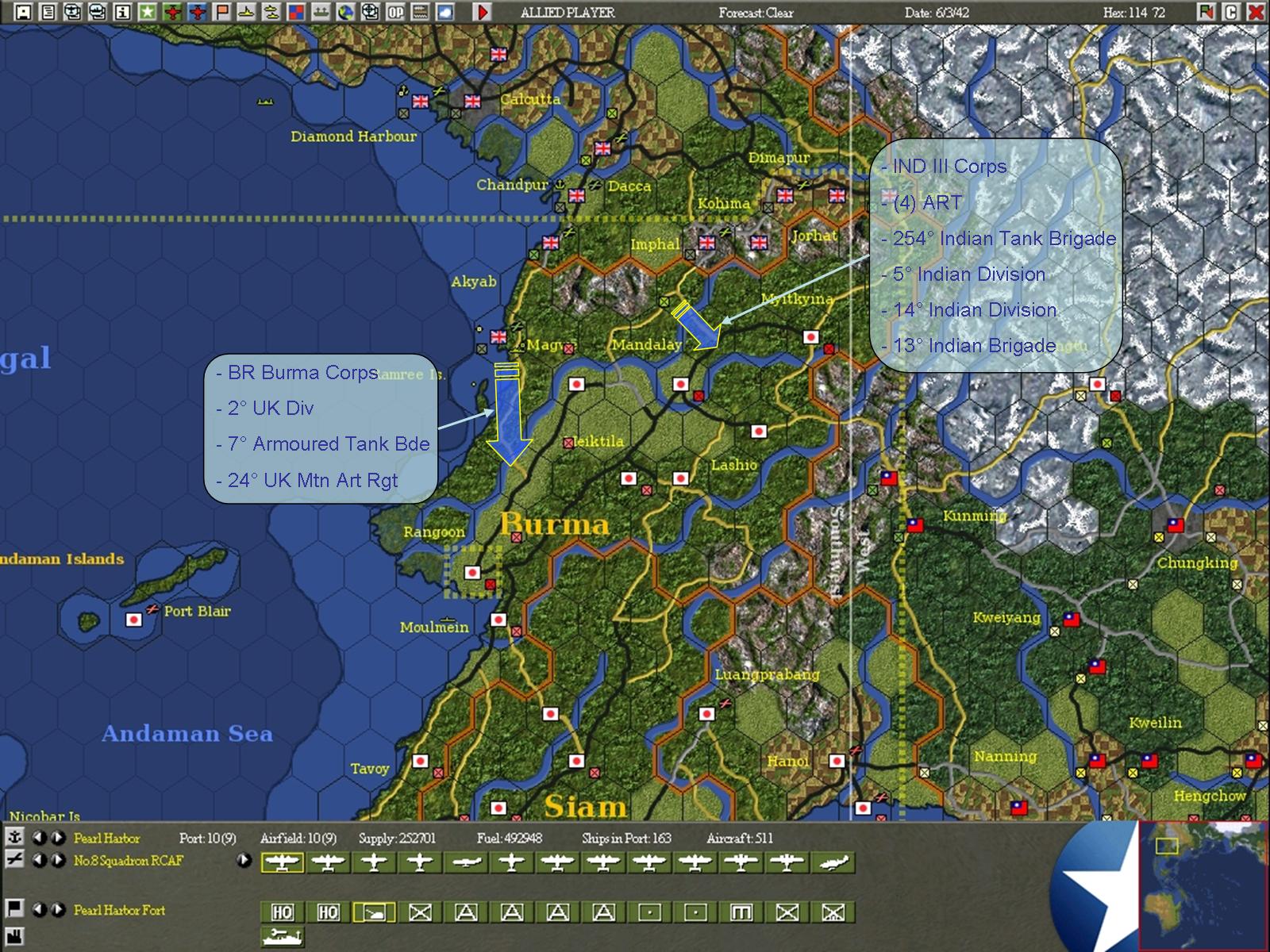The width and height of the screenshot is (1270, 952).
Task: Click the factory industry icon
Action: (13, 935)
